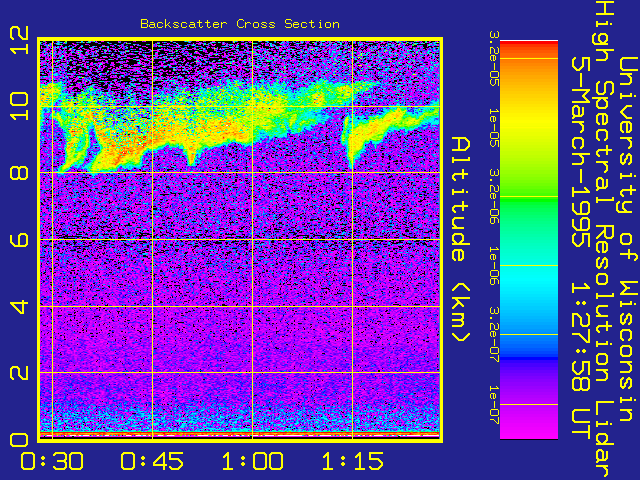The height and width of the screenshot is (480, 640).
Task: Pick the yellow band of the colorbar
Action: (529, 122)
